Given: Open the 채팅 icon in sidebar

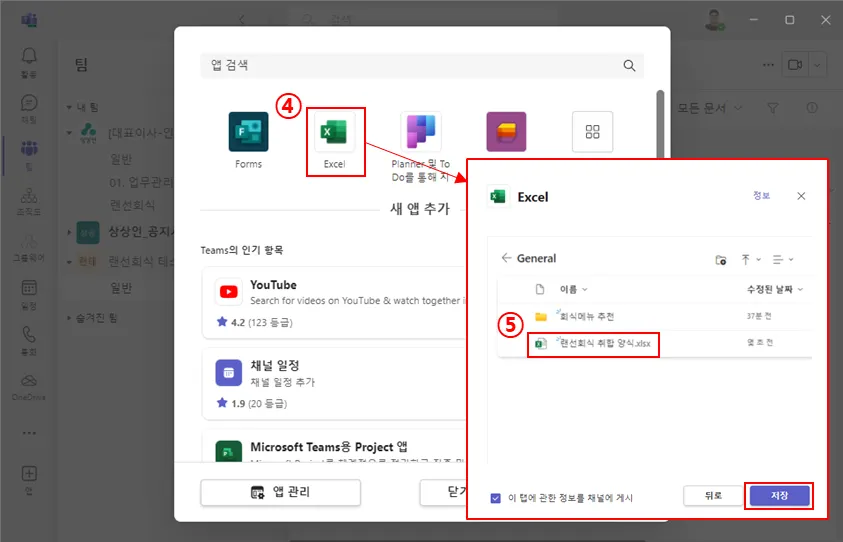Looking at the screenshot, I should click(29, 108).
